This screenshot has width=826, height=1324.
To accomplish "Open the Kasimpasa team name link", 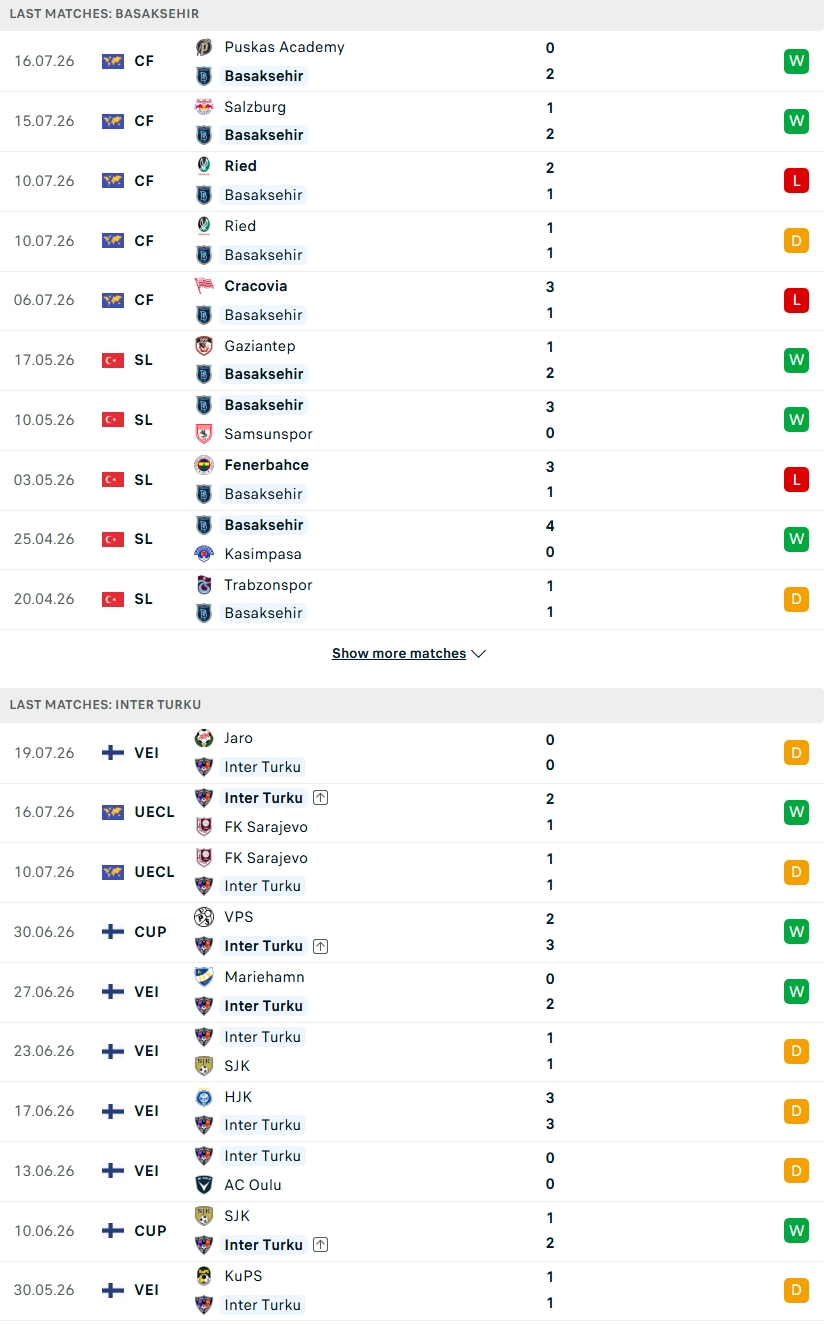I will coord(263,554).
